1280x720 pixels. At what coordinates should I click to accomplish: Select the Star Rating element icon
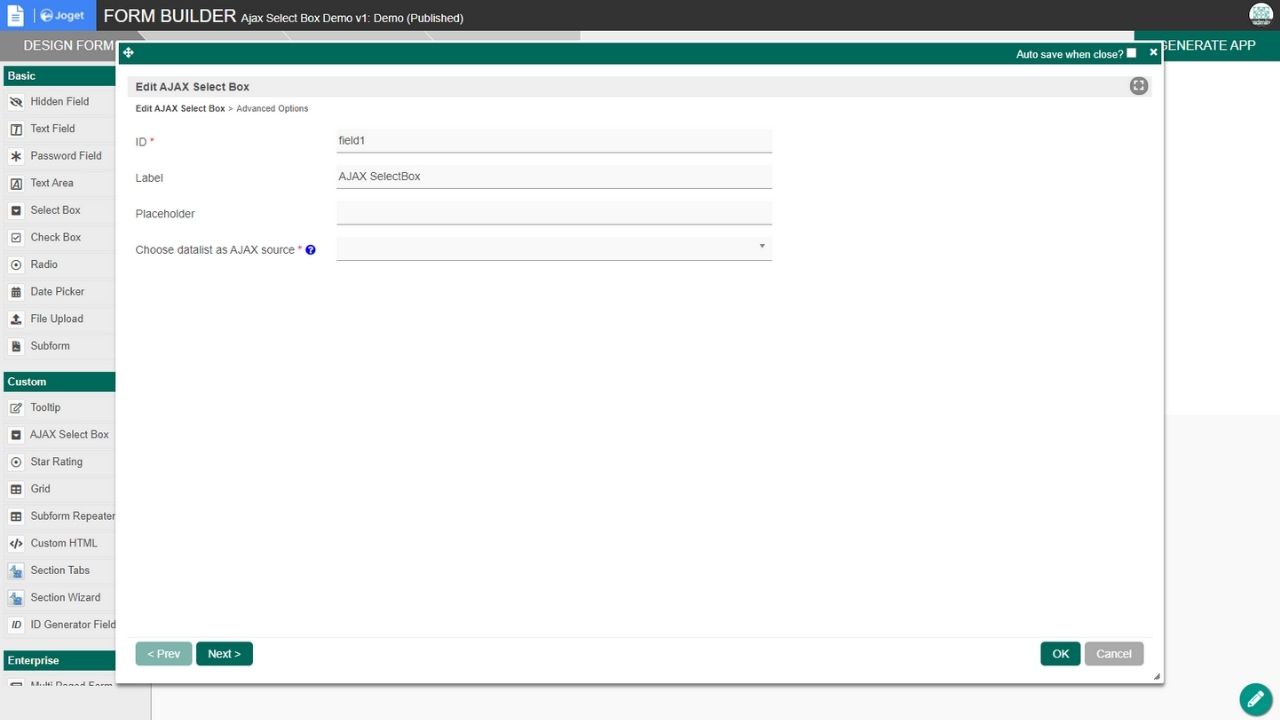16,462
